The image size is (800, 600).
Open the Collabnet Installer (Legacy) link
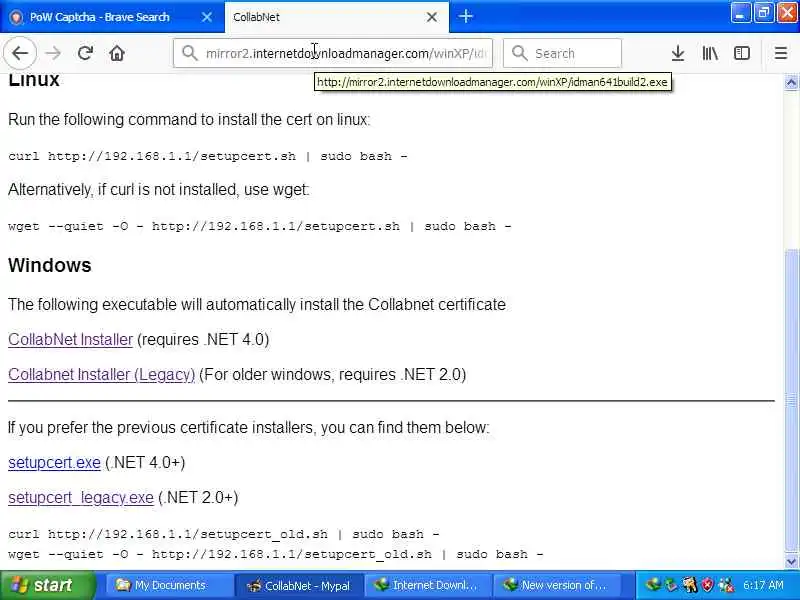click(102, 374)
